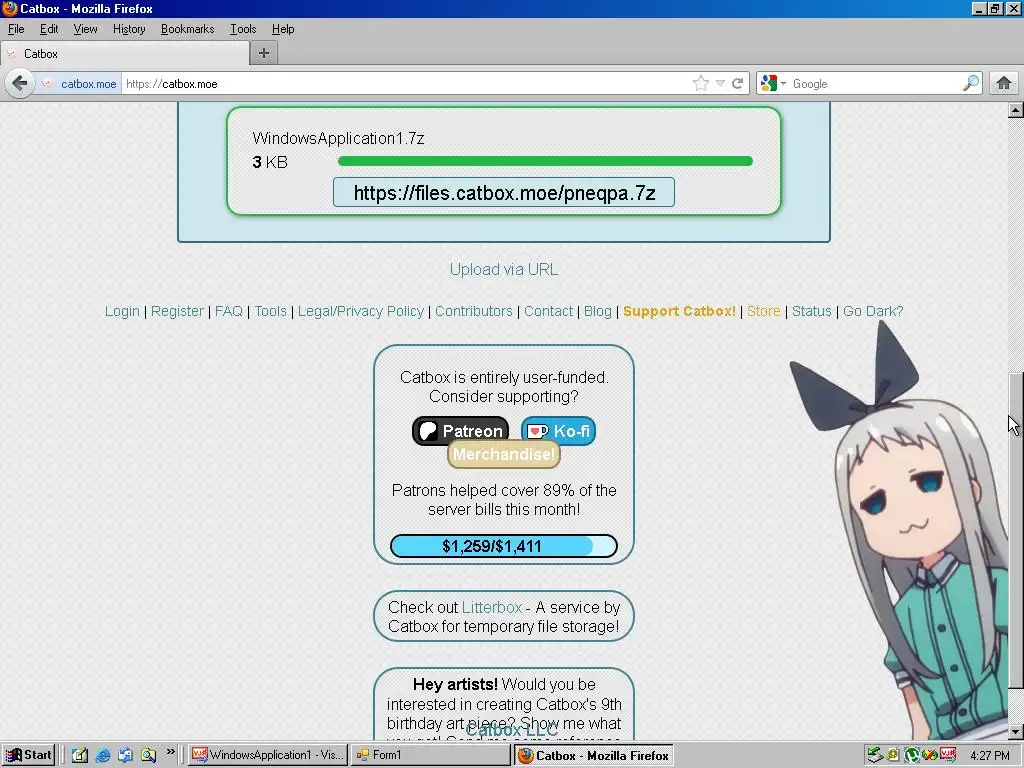Image resolution: width=1024 pixels, height=768 pixels.
Task: Open the Help menu
Action: coord(283,29)
